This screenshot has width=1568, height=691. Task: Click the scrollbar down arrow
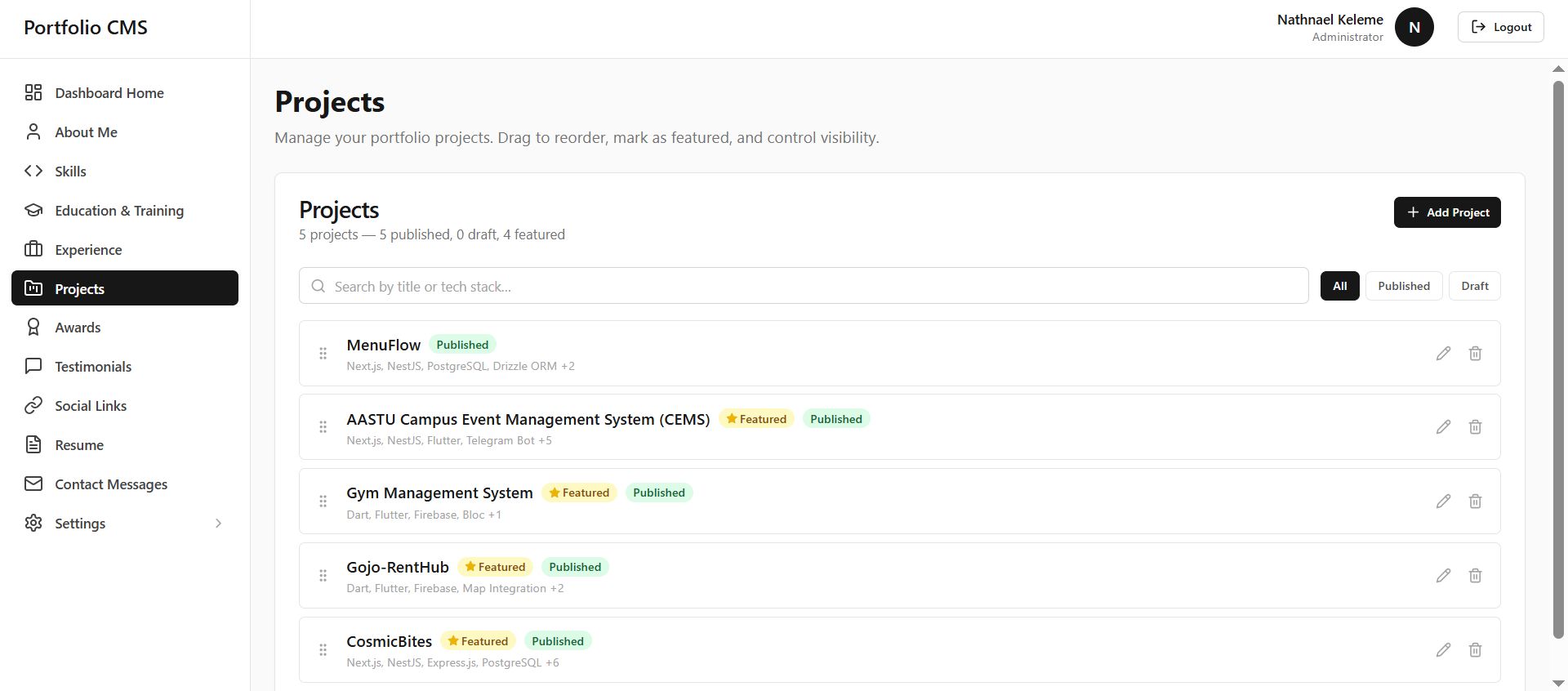pos(1558,683)
